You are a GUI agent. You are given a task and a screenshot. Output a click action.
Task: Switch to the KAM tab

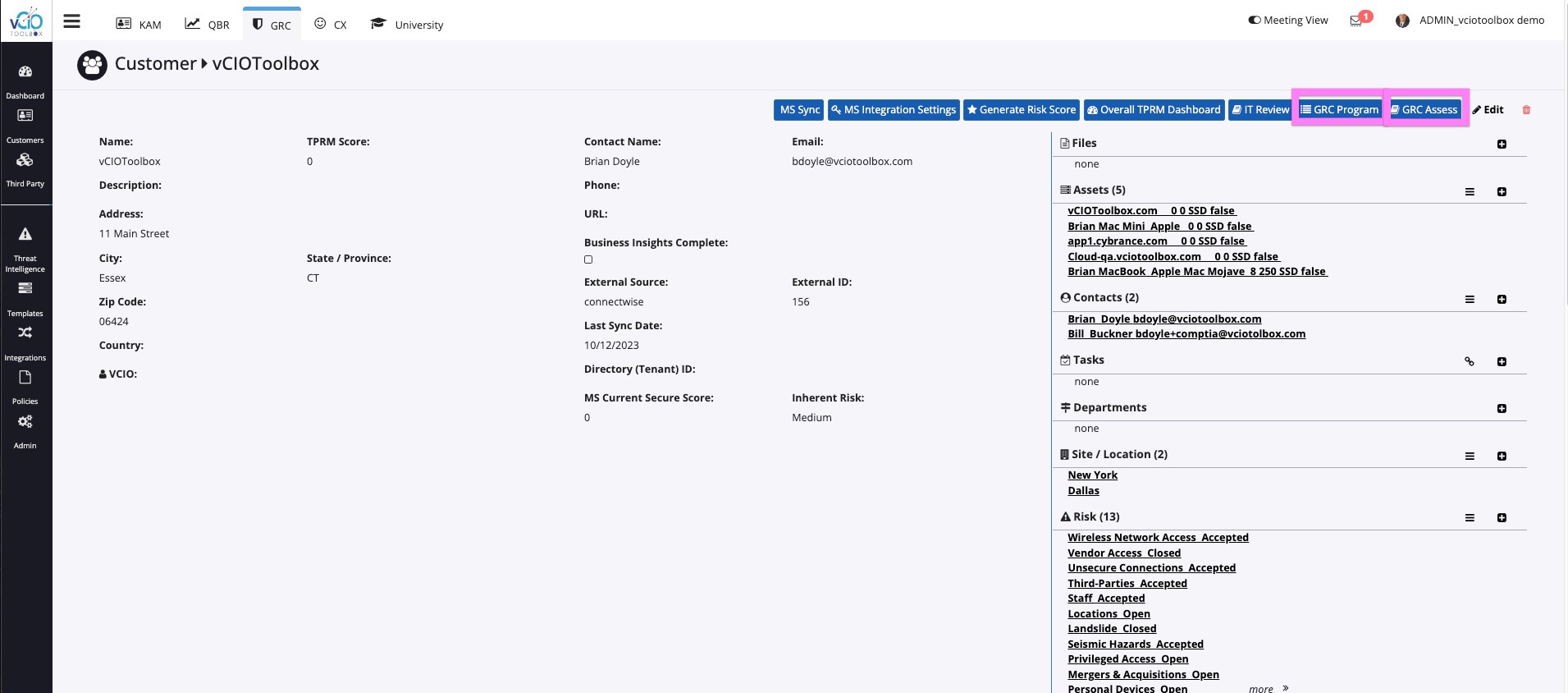pyautogui.click(x=139, y=25)
